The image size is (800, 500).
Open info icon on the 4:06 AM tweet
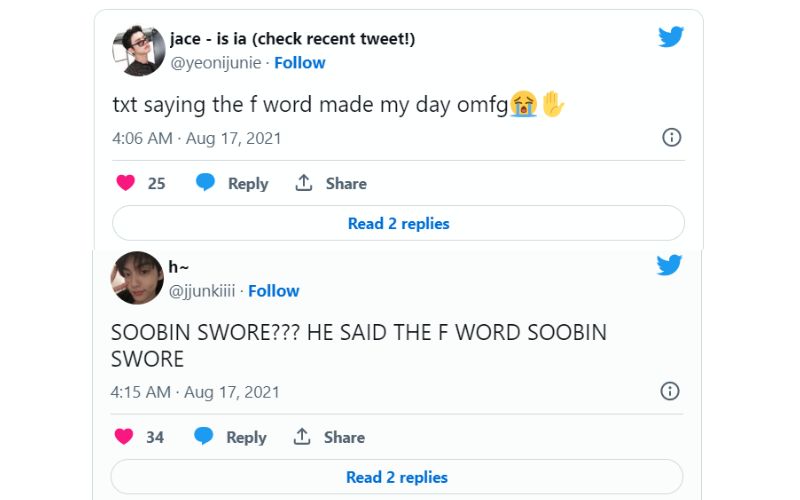tap(672, 138)
